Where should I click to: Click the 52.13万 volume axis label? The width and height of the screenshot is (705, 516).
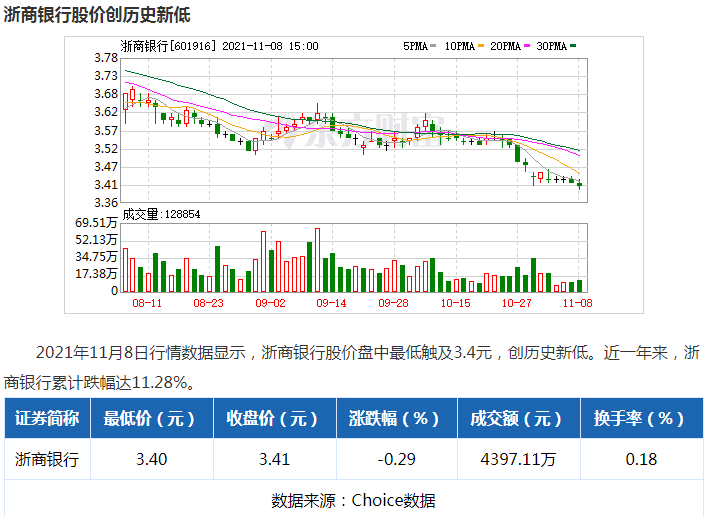pyautogui.click(x=96, y=240)
